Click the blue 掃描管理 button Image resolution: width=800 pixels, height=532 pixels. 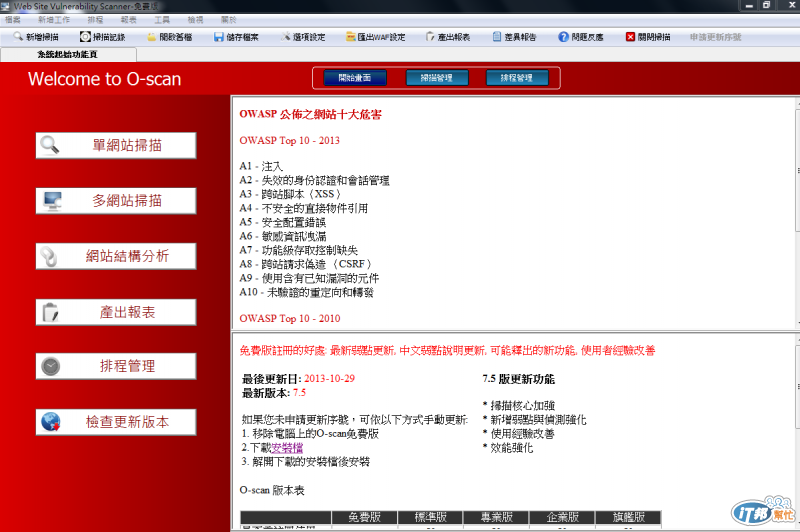[436, 78]
